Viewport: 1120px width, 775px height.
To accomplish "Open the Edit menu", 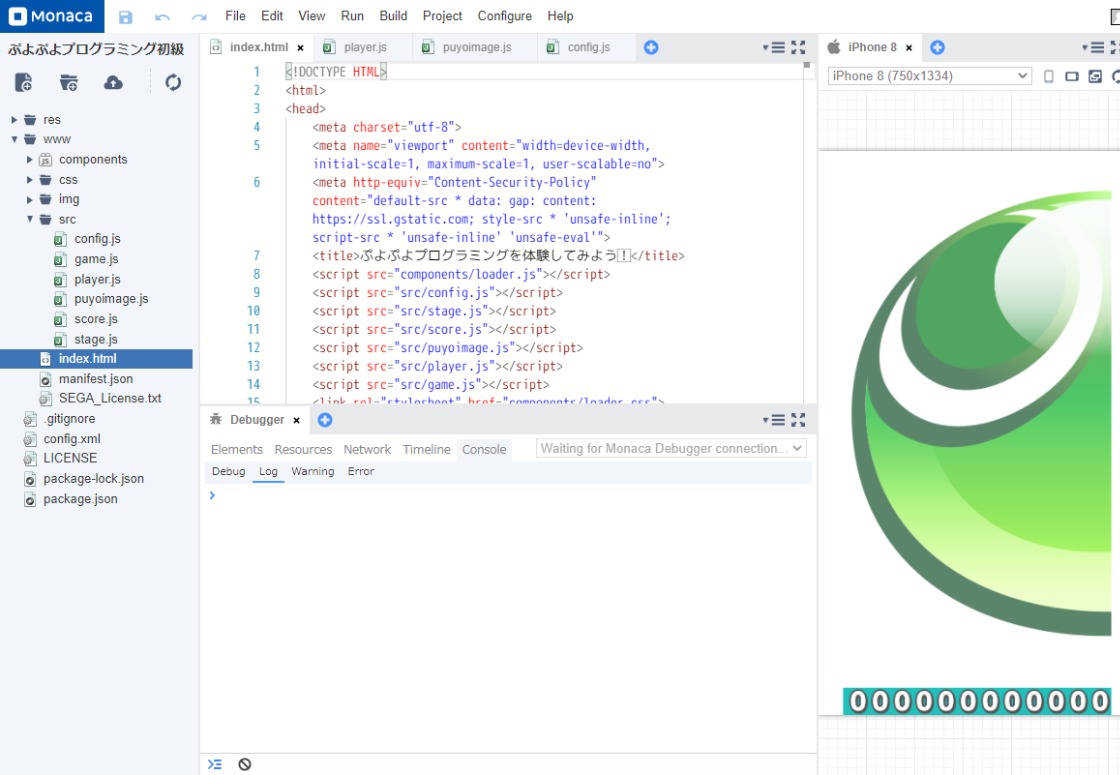I will coord(272,16).
